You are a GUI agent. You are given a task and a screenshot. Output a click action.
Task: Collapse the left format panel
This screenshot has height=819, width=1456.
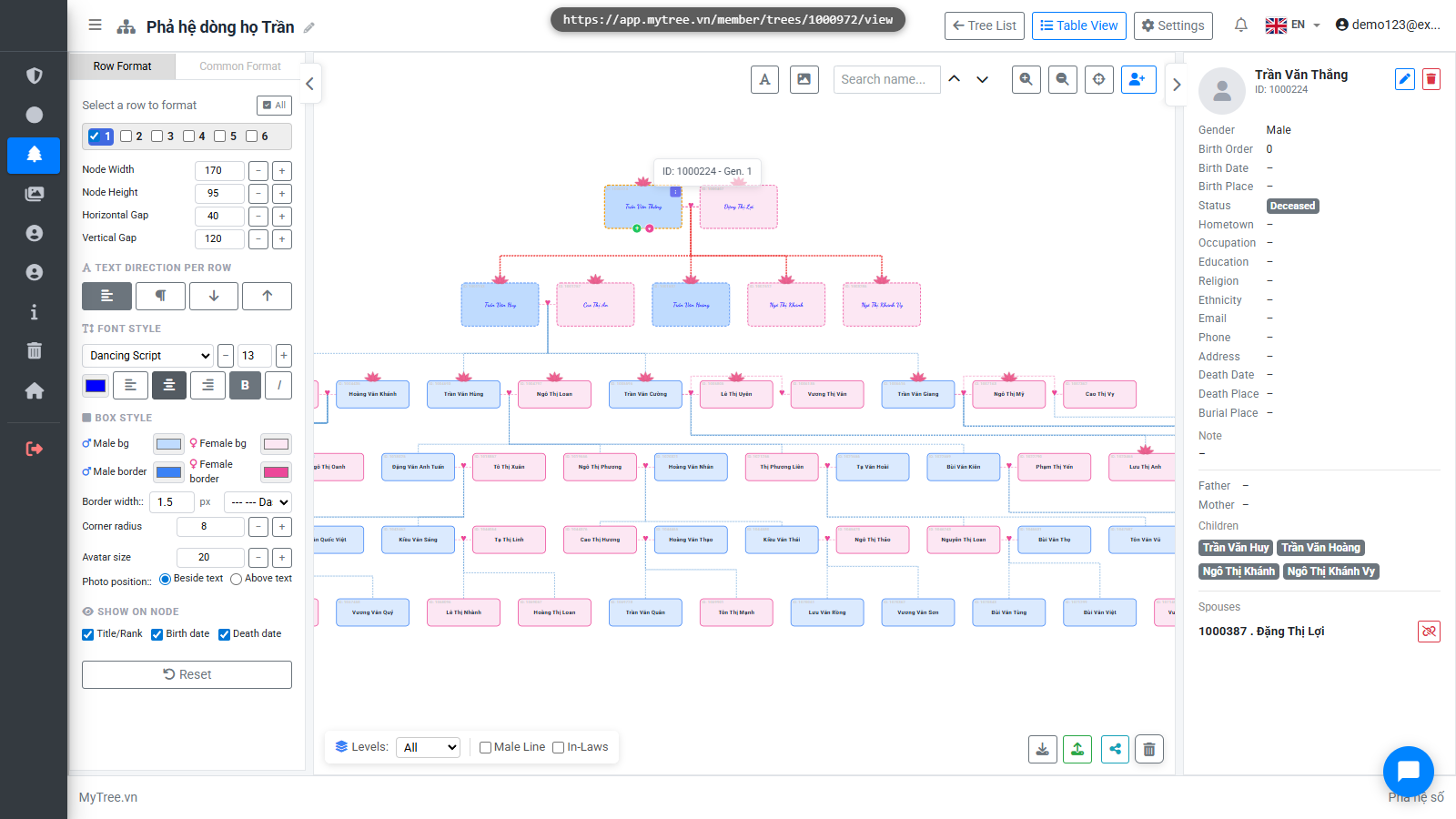(309, 84)
